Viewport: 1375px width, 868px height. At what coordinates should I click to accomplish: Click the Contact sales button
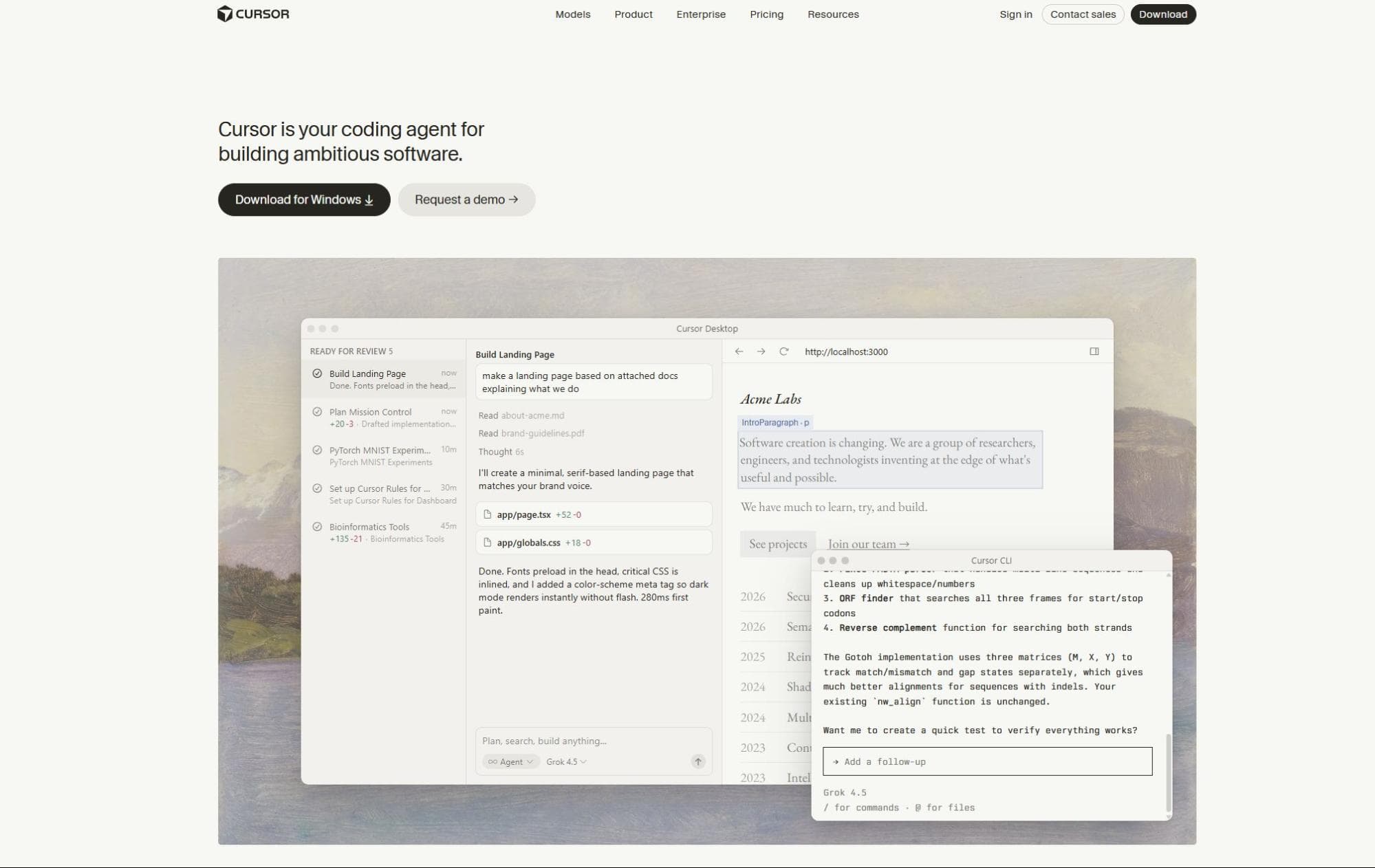coord(1083,14)
